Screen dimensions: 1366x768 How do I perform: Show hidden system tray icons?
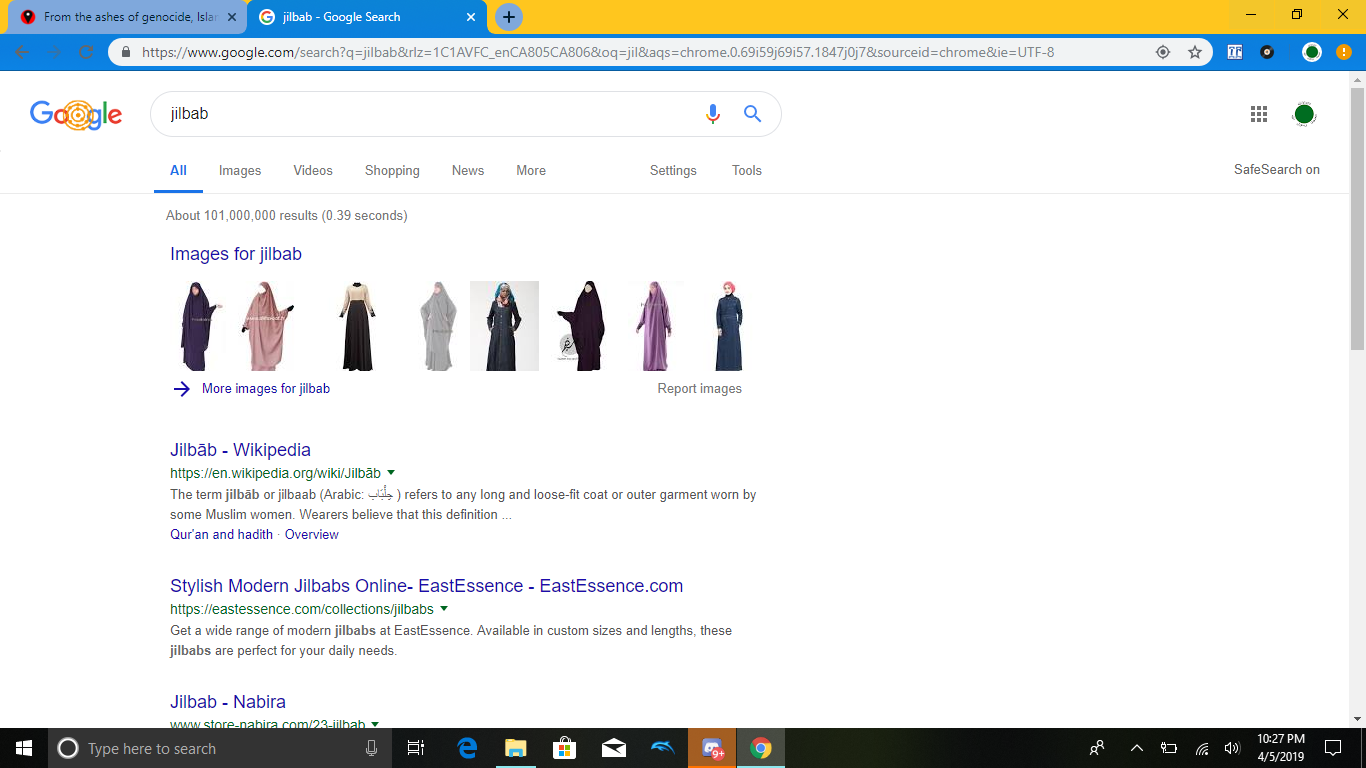click(x=1137, y=748)
